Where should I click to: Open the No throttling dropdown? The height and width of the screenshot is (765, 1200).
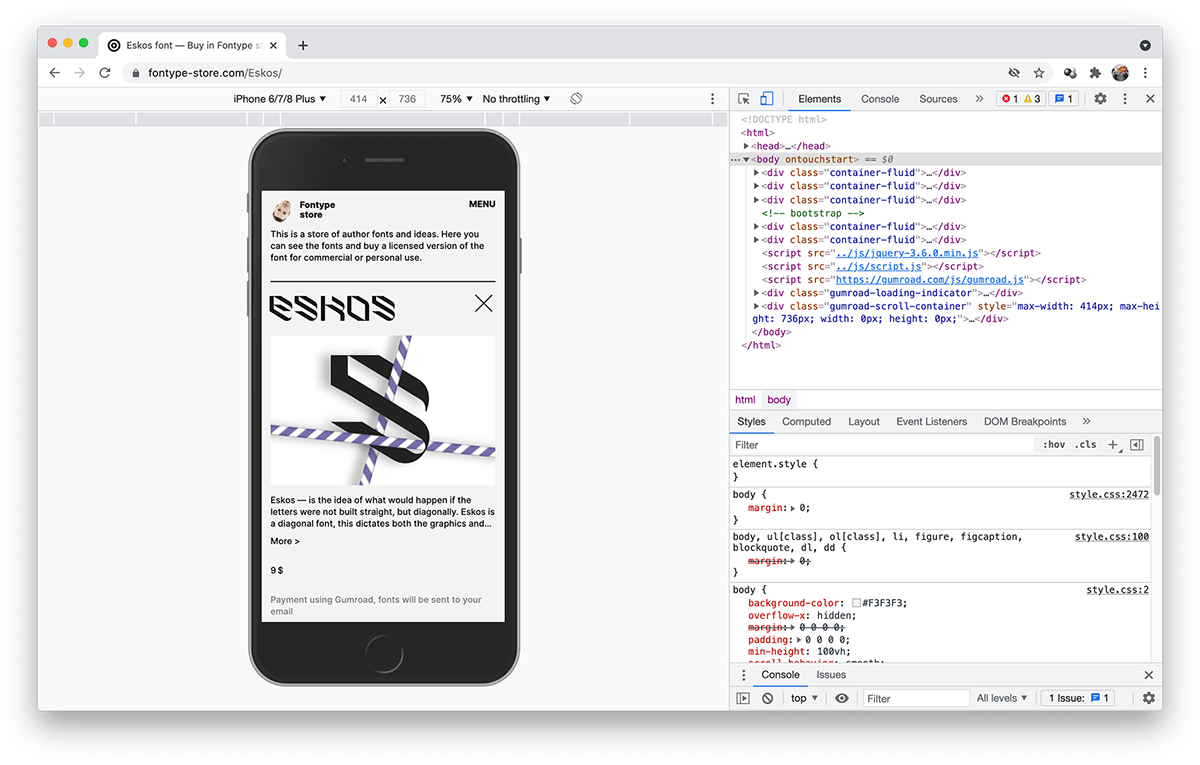(516, 99)
